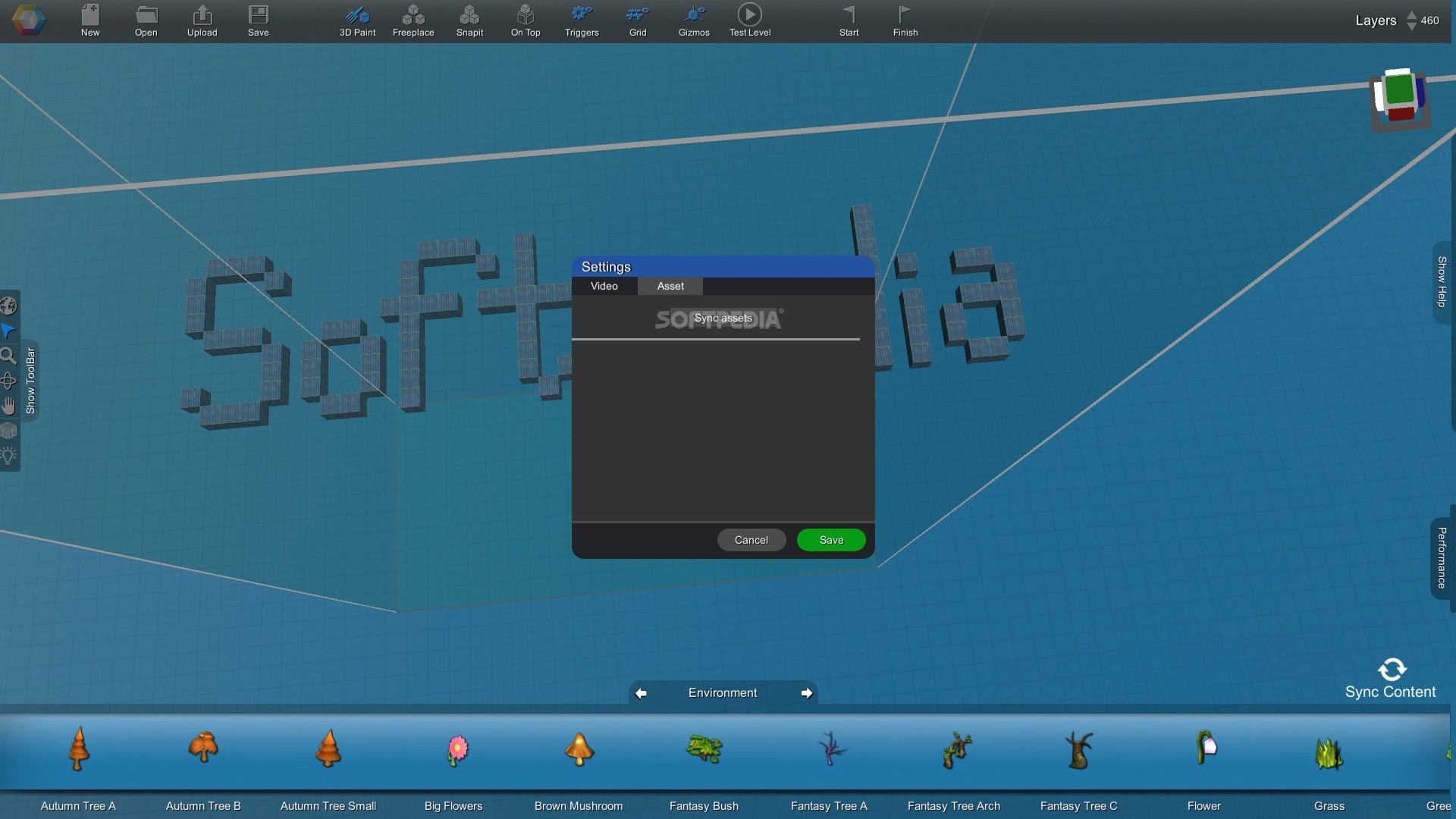
Task: Select the hand pan tool
Action: (8, 406)
